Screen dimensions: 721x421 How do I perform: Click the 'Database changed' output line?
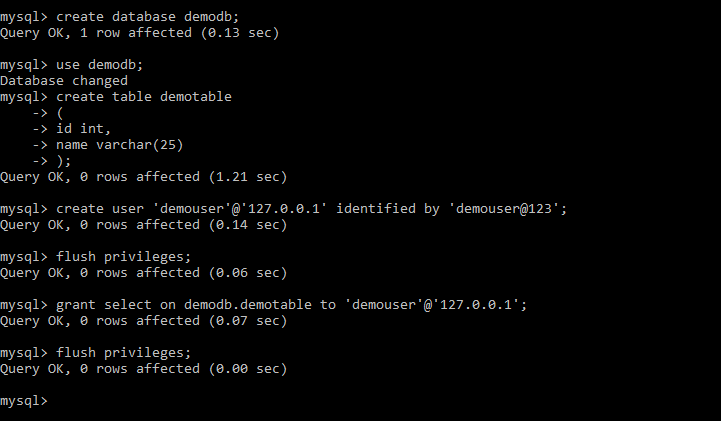64,81
